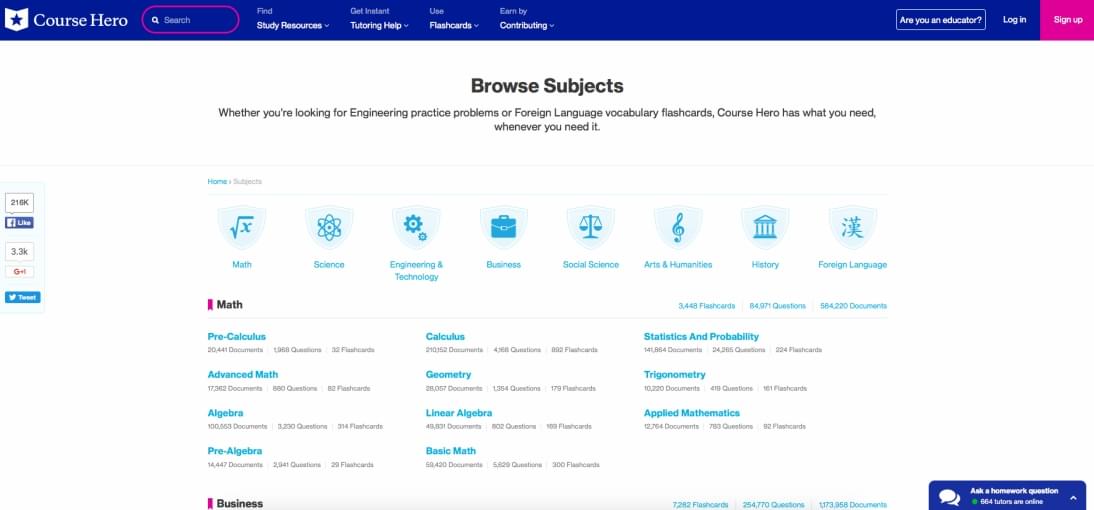1094x510 pixels.
Task: Click the Math text label under icons
Action: point(241,264)
